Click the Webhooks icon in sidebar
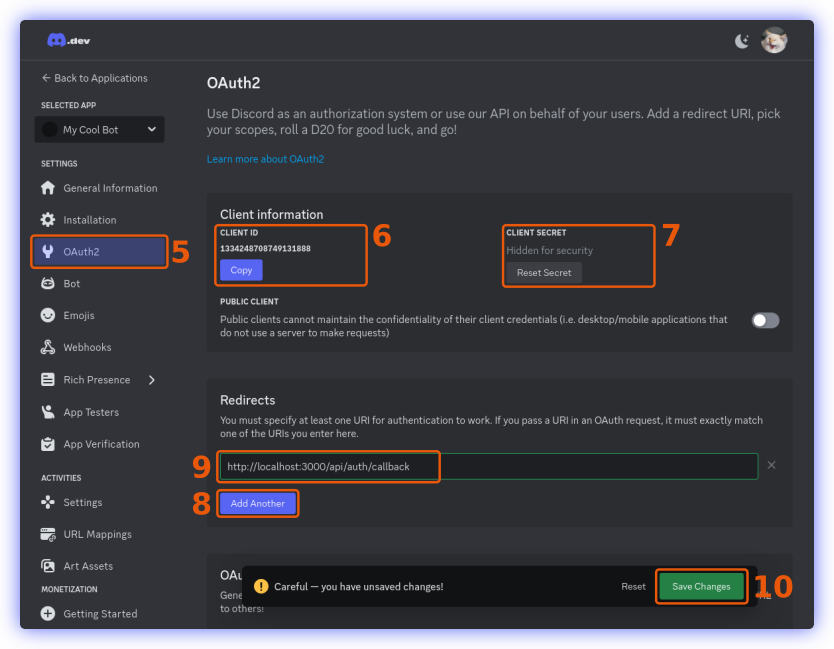The image size is (834, 649). [x=47, y=347]
